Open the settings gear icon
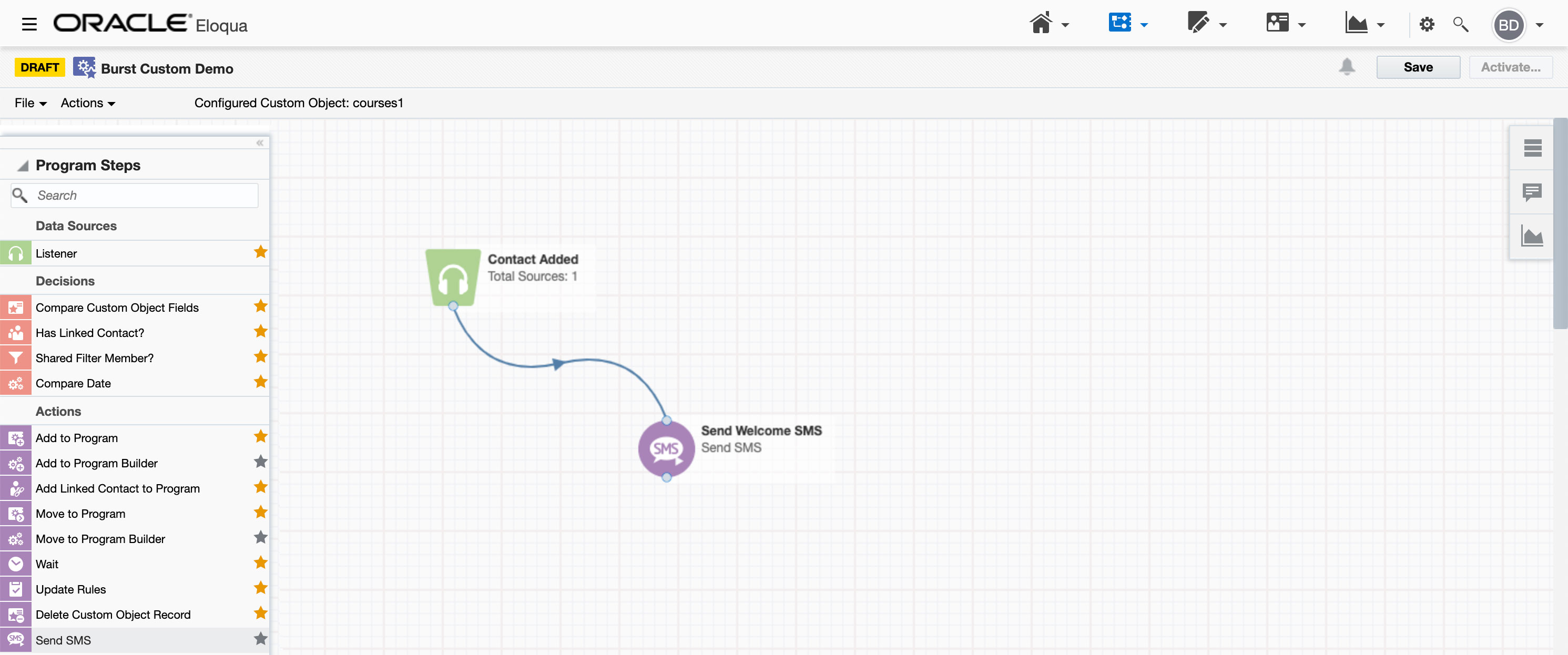This screenshot has height=655, width=1568. click(x=1426, y=25)
